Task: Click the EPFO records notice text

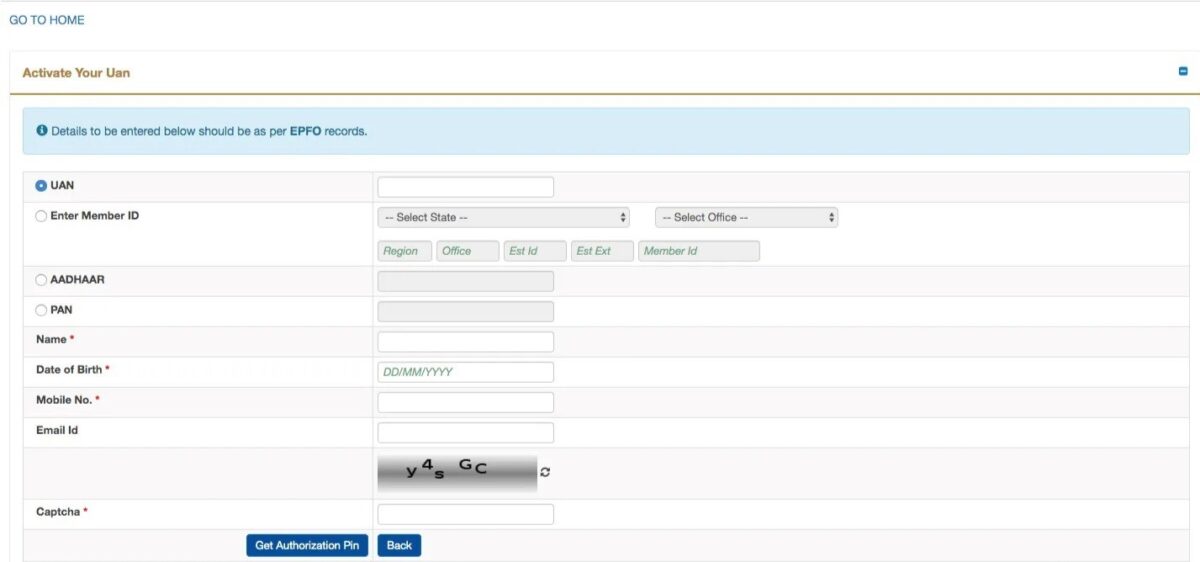Action: [x=209, y=131]
